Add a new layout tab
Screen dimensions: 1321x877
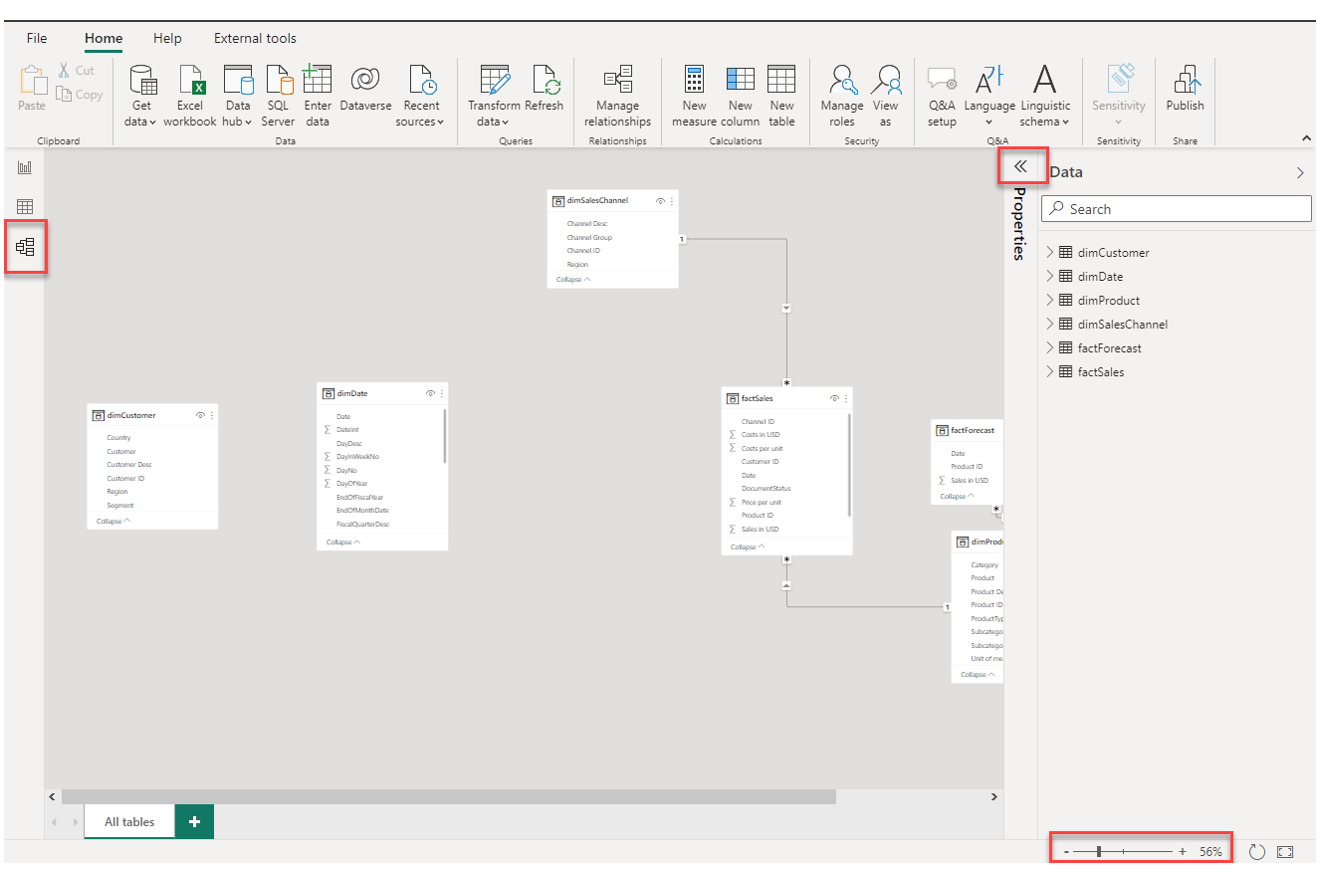coord(194,822)
